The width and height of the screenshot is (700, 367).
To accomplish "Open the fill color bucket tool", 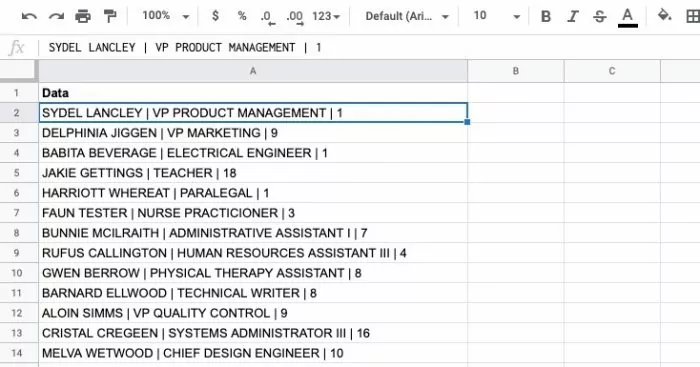I will (664, 16).
